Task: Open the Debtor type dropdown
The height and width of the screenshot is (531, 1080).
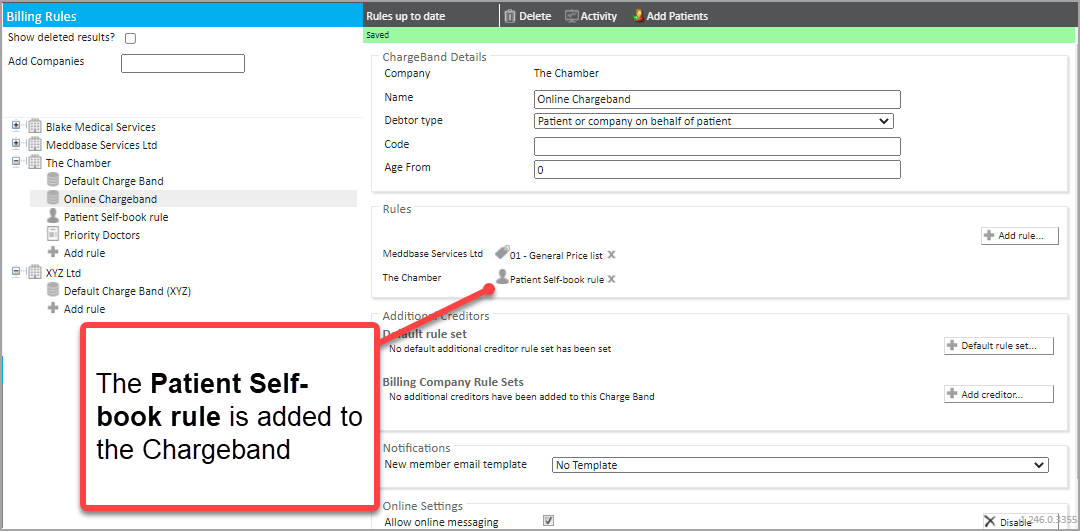Action: (x=713, y=121)
